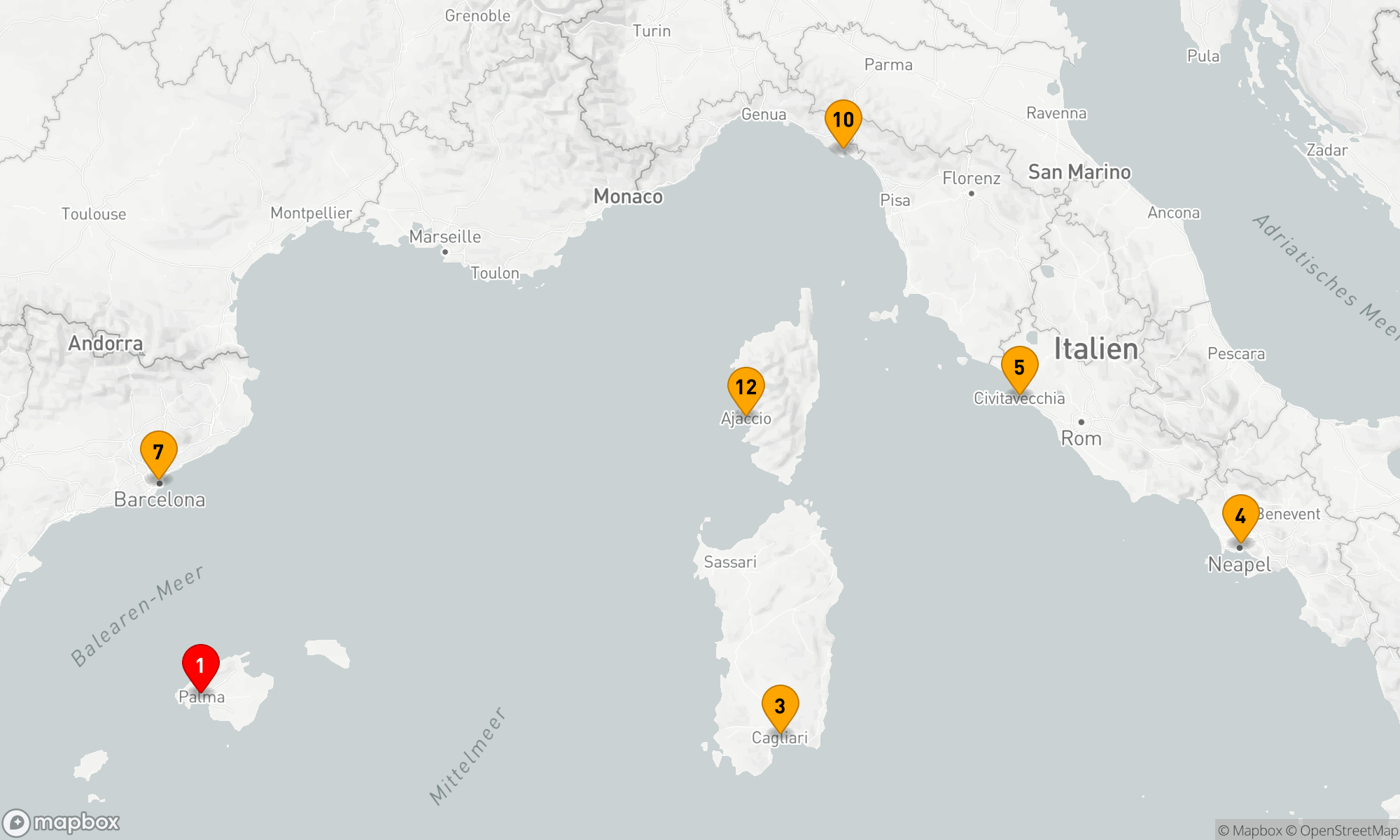Viewport: 1400px width, 840px height.
Task: Open marker 3 at Cagliari
Action: click(780, 706)
